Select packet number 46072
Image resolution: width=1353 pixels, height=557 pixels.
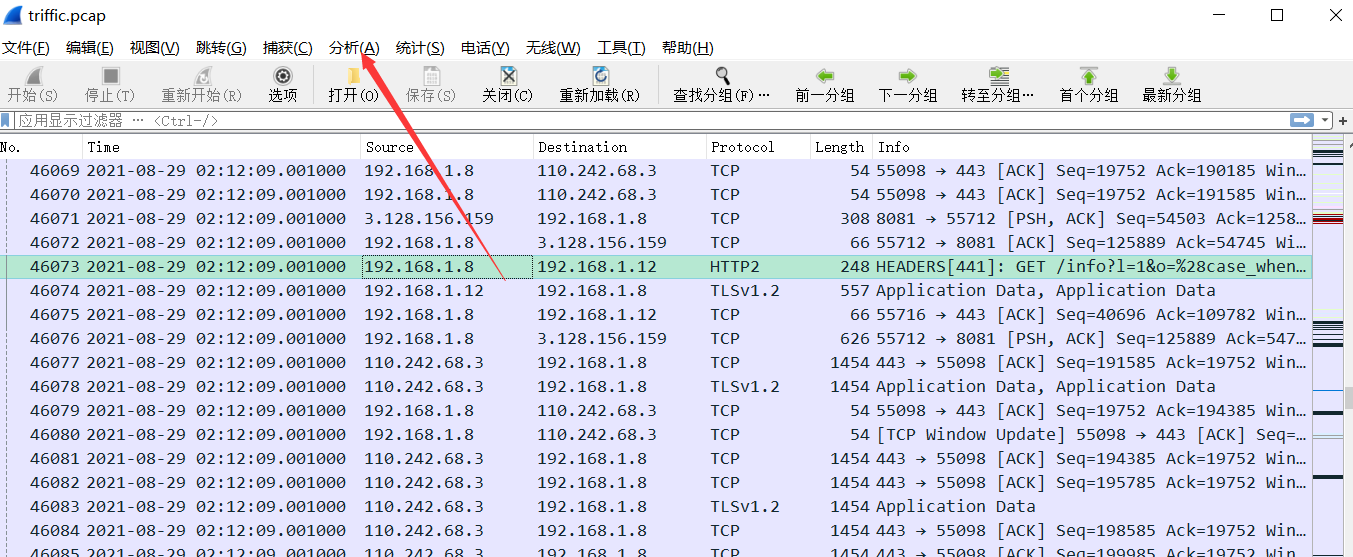click(x=655, y=243)
